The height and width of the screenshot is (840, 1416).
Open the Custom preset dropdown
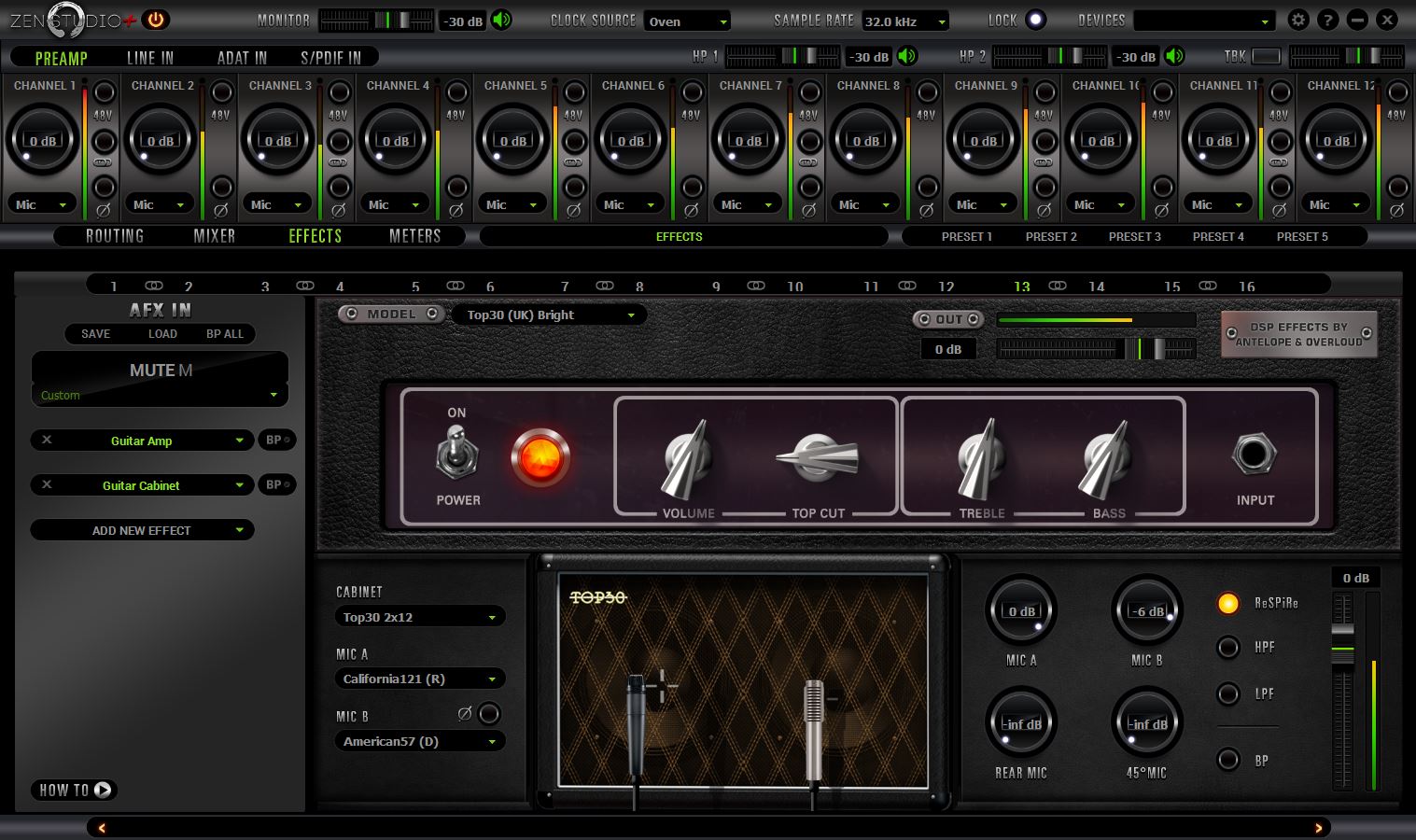click(160, 395)
